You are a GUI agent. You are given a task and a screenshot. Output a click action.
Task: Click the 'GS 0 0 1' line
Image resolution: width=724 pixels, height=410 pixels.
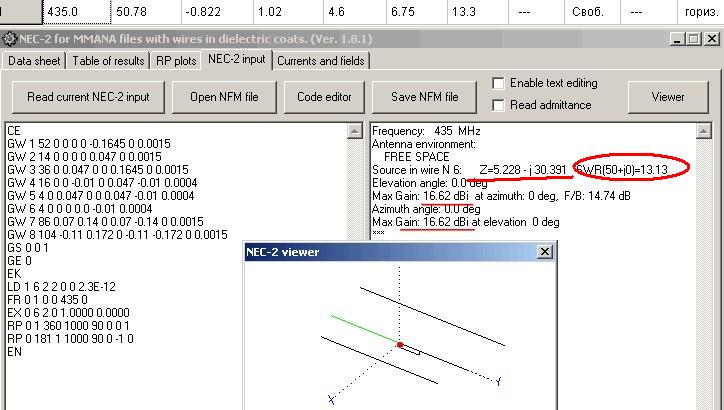pos(28,247)
